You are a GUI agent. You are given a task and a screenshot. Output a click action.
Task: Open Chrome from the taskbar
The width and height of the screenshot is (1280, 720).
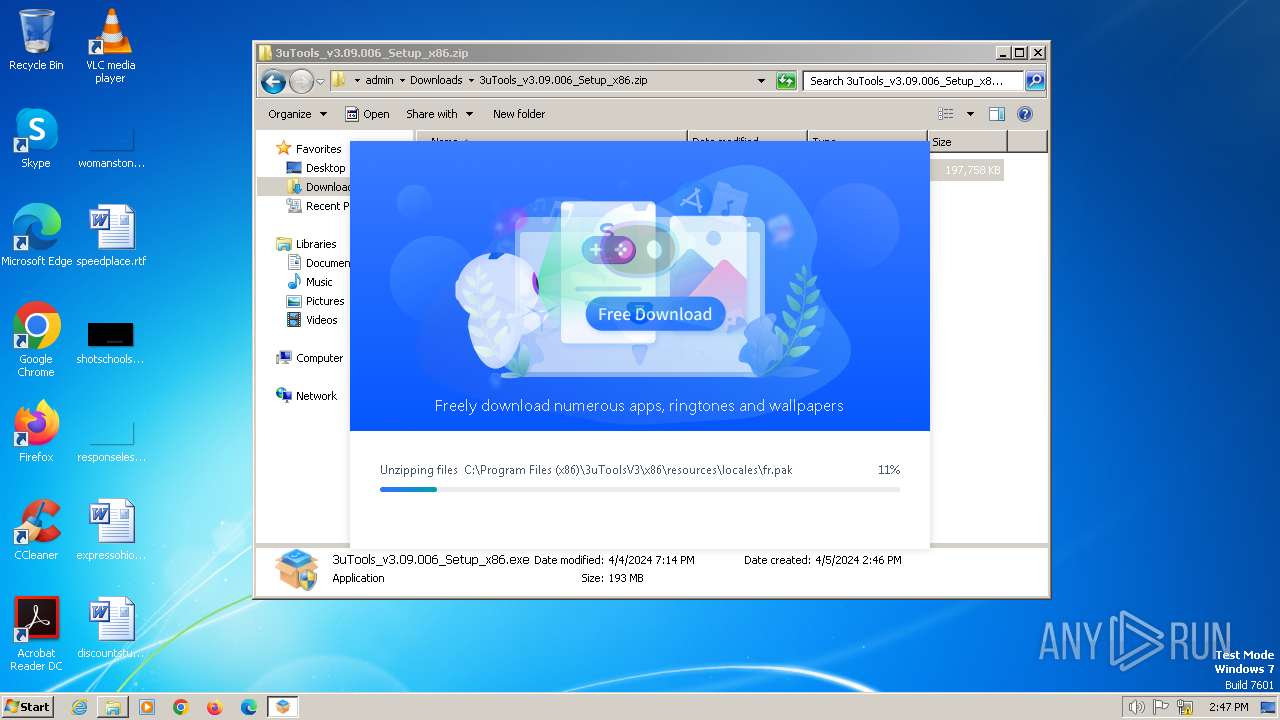click(181, 707)
